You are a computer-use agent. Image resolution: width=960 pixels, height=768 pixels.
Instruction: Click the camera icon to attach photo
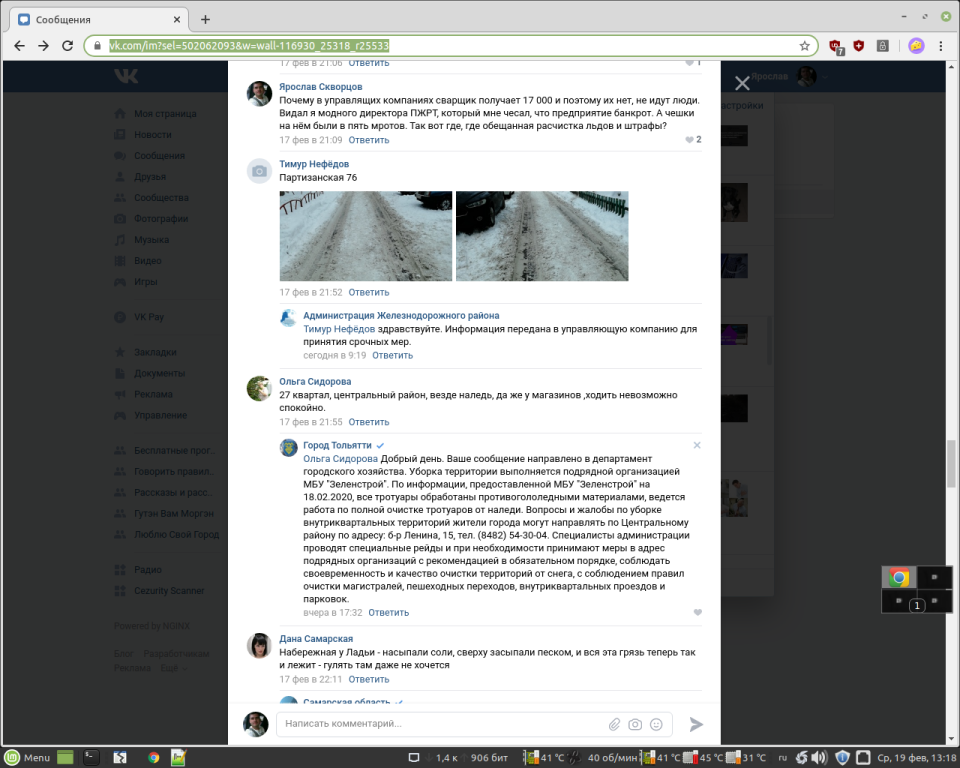coord(635,724)
